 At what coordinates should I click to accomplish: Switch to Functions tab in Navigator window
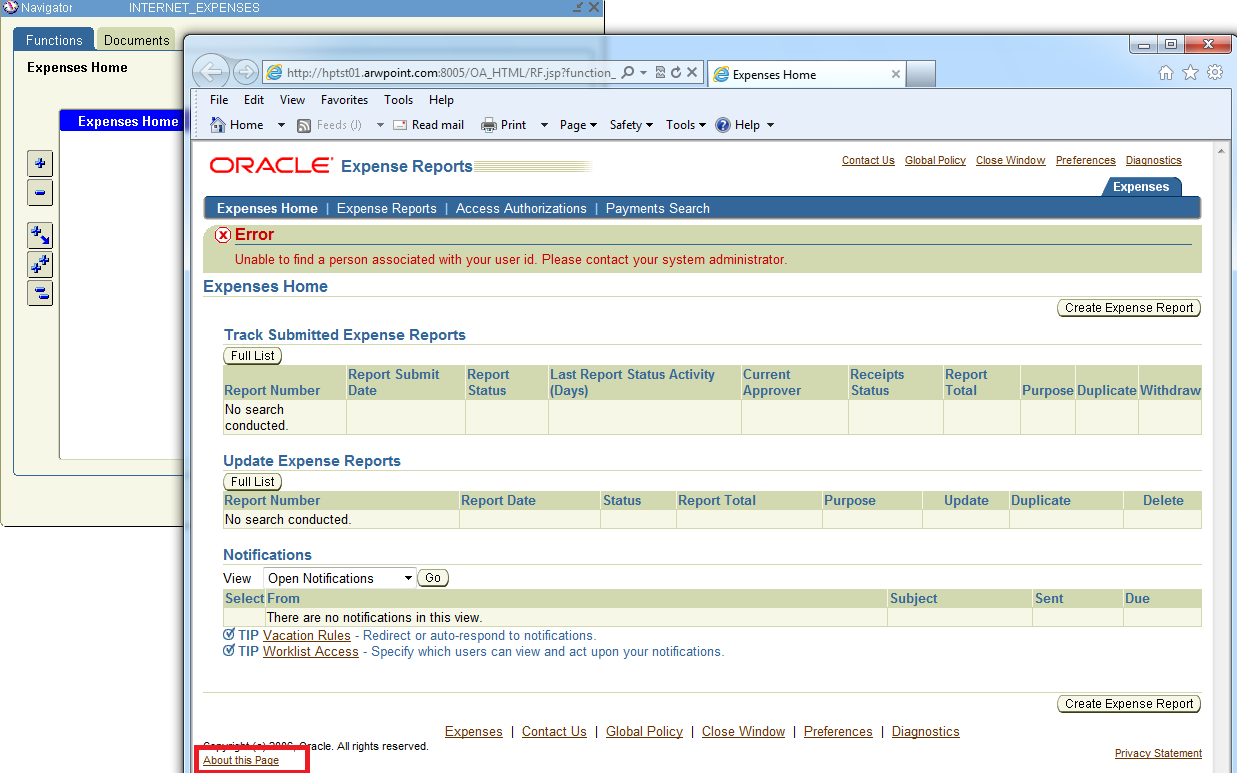click(54, 40)
